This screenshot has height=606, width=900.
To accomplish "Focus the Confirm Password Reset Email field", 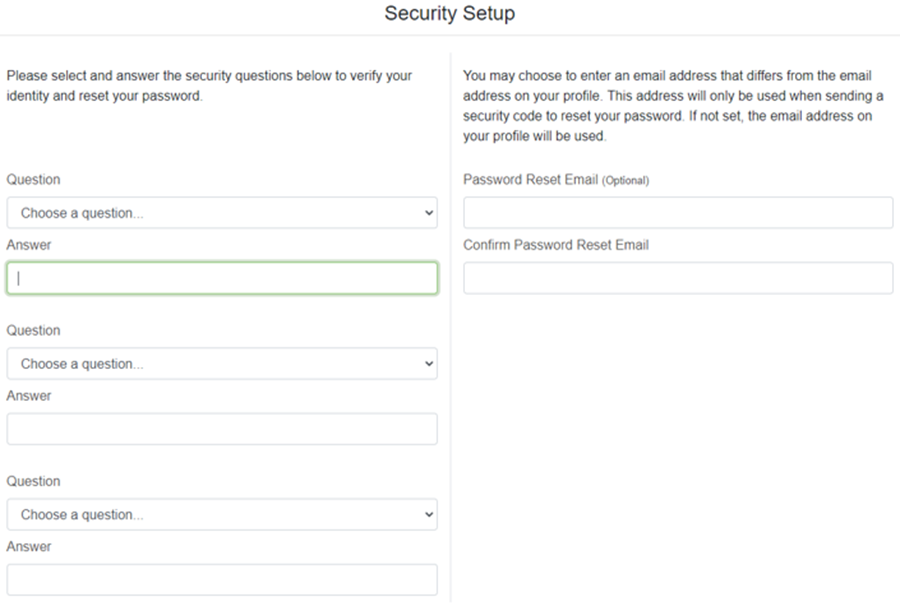I will pyautogui.click(x=678, y=278).
